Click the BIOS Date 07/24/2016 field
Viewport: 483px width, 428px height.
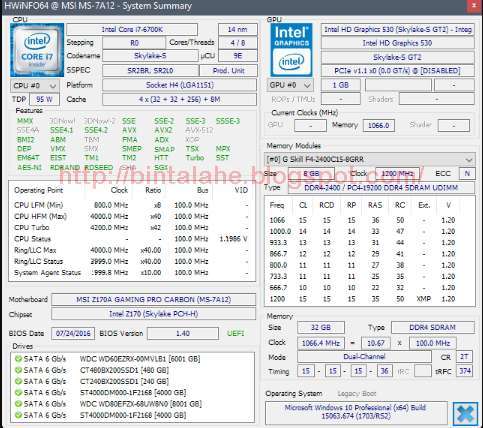click(x=73, y=333)
